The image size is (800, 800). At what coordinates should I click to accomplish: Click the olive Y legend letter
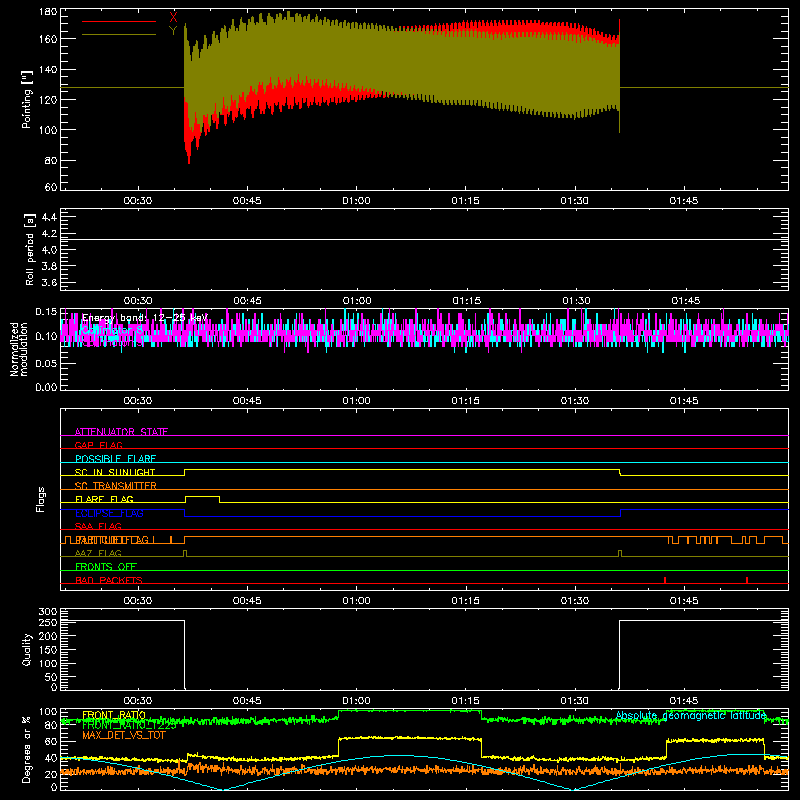173,31
